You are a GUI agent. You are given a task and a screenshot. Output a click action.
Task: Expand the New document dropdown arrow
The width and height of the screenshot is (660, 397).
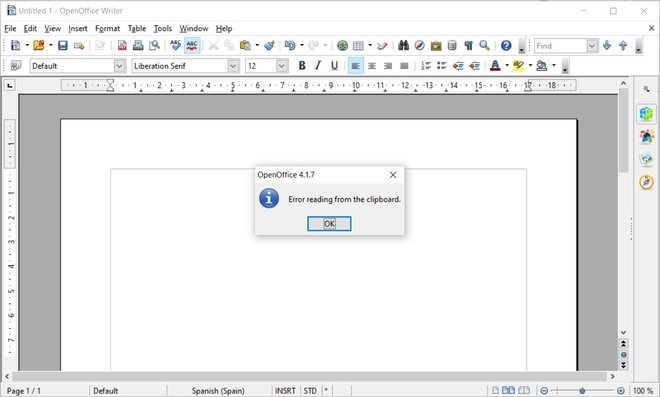[x=27, y=45]
